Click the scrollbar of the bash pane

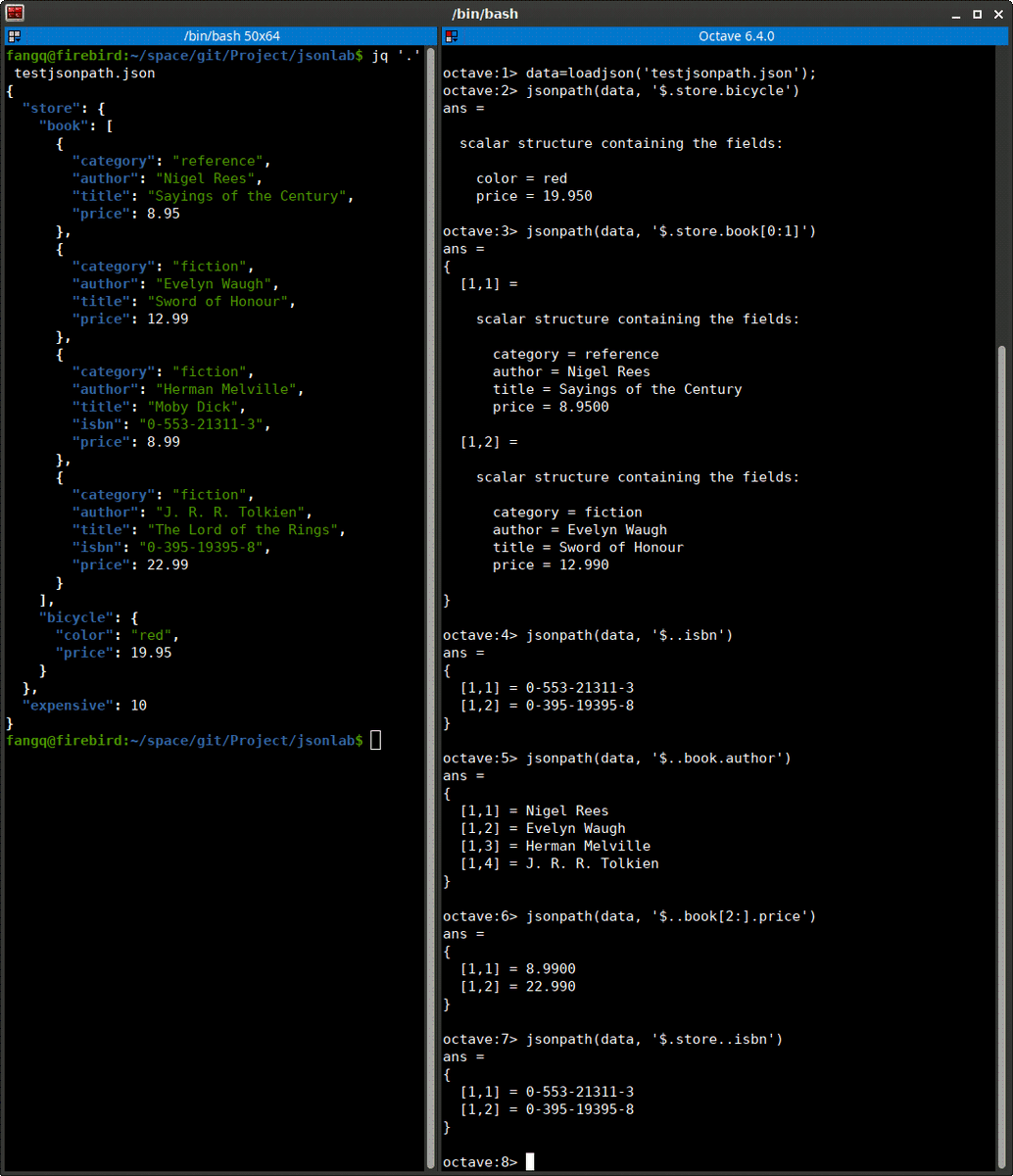click(431, 610)
